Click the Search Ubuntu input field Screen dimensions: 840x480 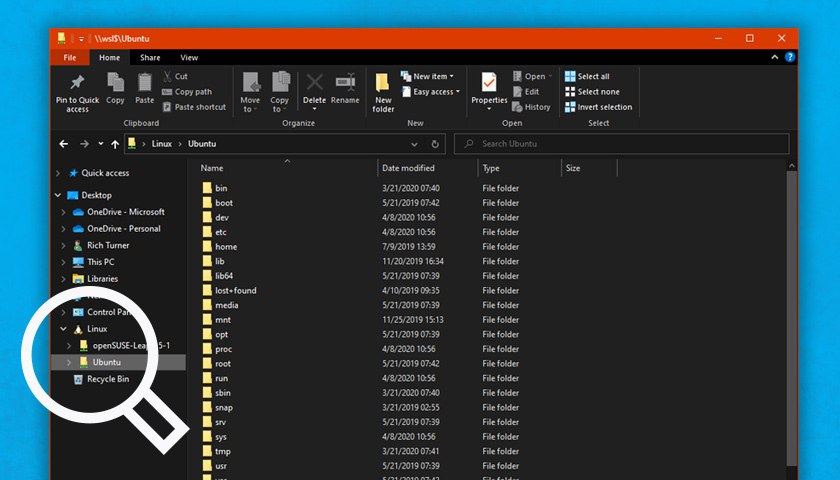(x=621, y=144)
